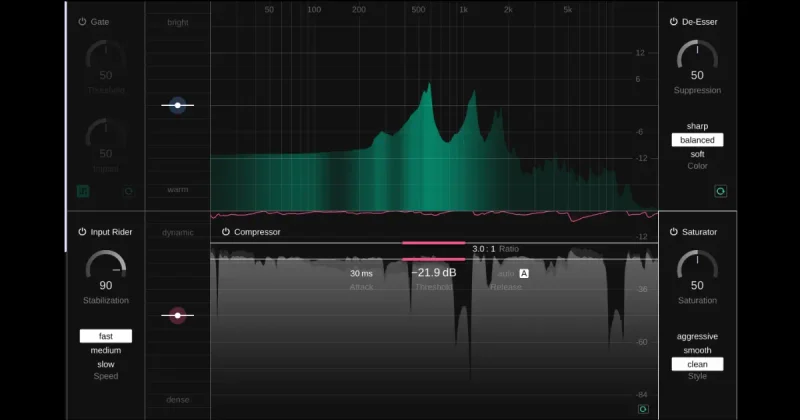Click the '1k' frequency axis label
This screenshot has width=800, height=420.
click(463, 10)
